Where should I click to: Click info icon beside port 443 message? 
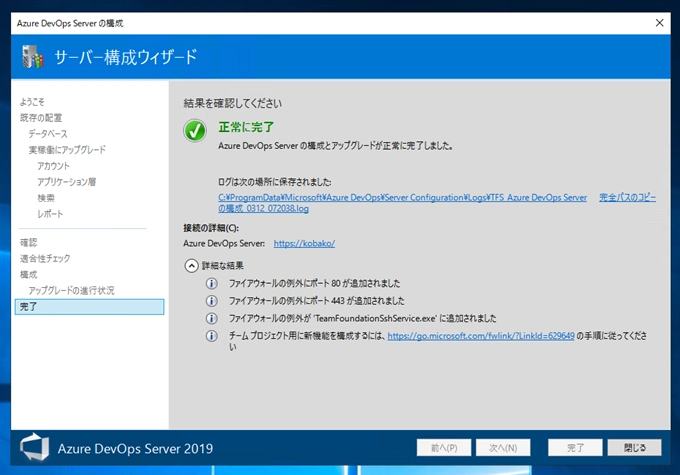[211, 301]
